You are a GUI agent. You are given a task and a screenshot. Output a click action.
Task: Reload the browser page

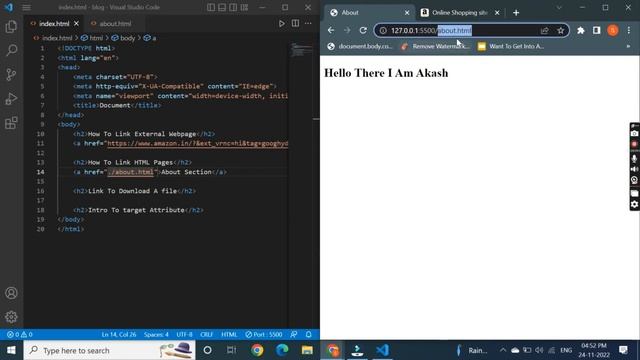[363, 31]
